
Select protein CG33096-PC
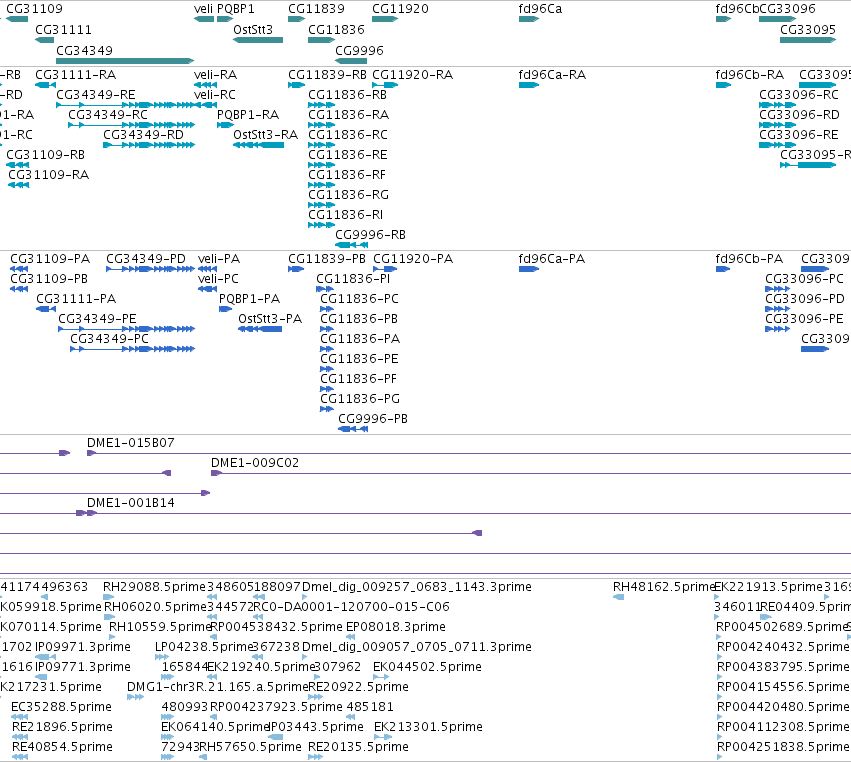click(804, 278)
